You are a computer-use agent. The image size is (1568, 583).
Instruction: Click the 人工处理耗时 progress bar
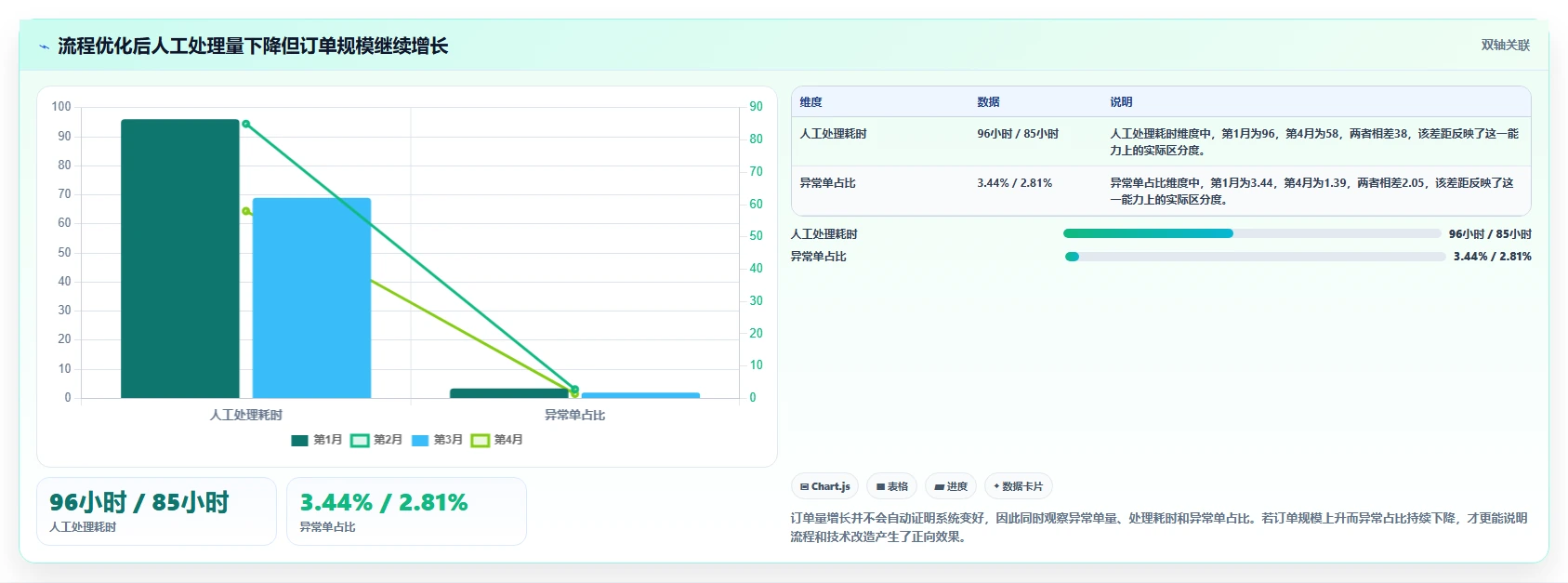click(x=1252, y=233)
